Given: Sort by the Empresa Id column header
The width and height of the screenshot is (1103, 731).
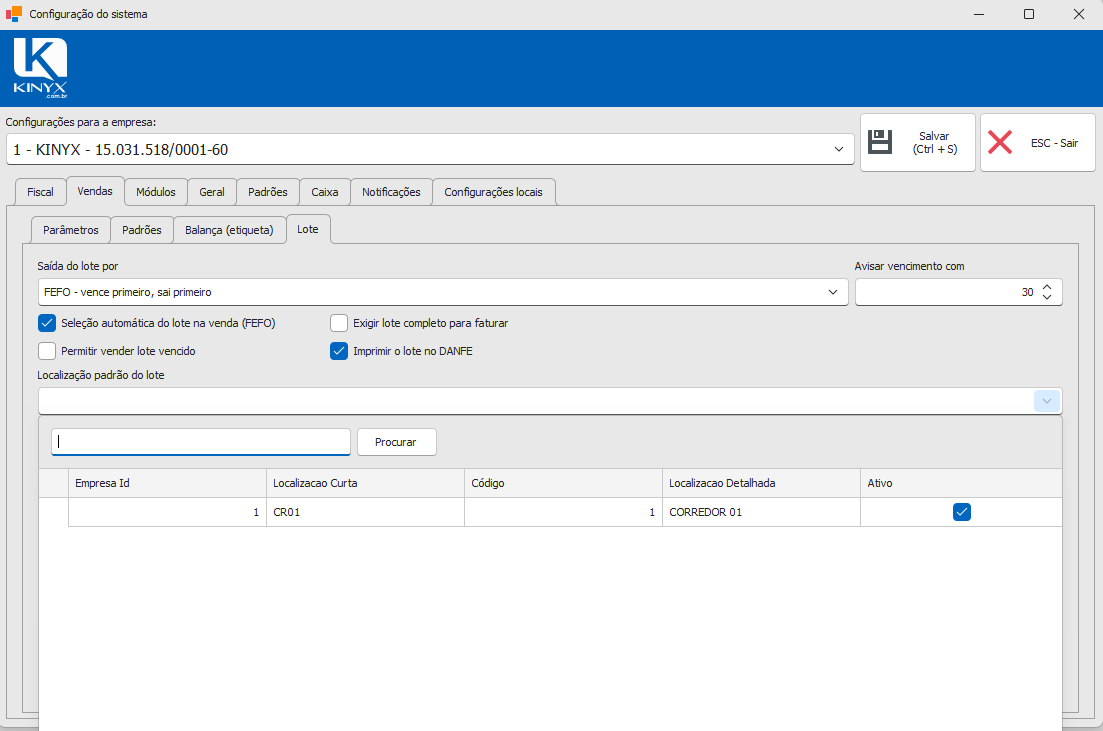Looking at the screenshot, I should pyautogui.click(x=167, y=483).
